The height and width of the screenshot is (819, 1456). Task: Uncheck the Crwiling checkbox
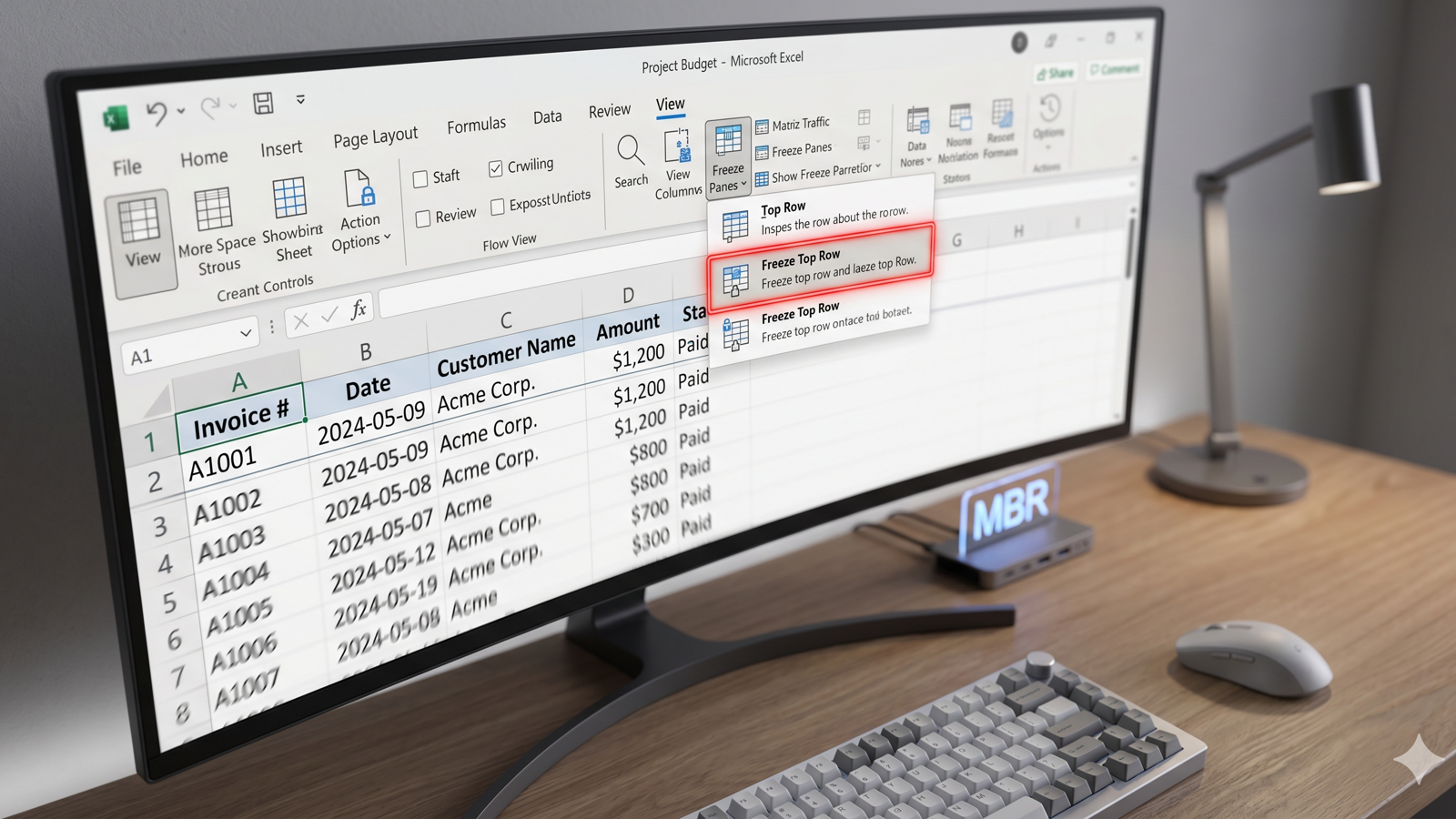495,168
